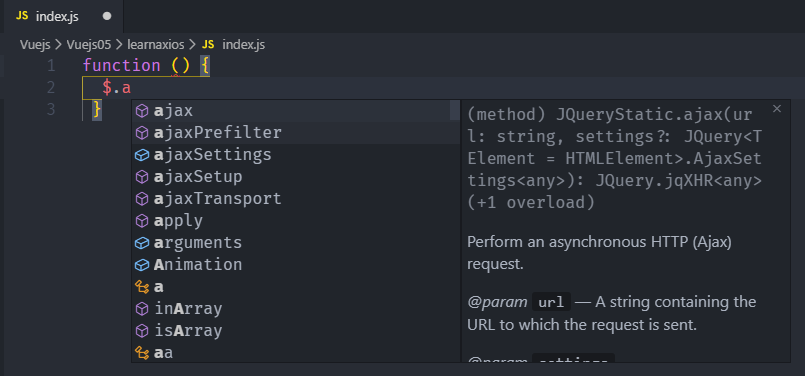Click the orange snippet icon for 'a'

point(142,287)
